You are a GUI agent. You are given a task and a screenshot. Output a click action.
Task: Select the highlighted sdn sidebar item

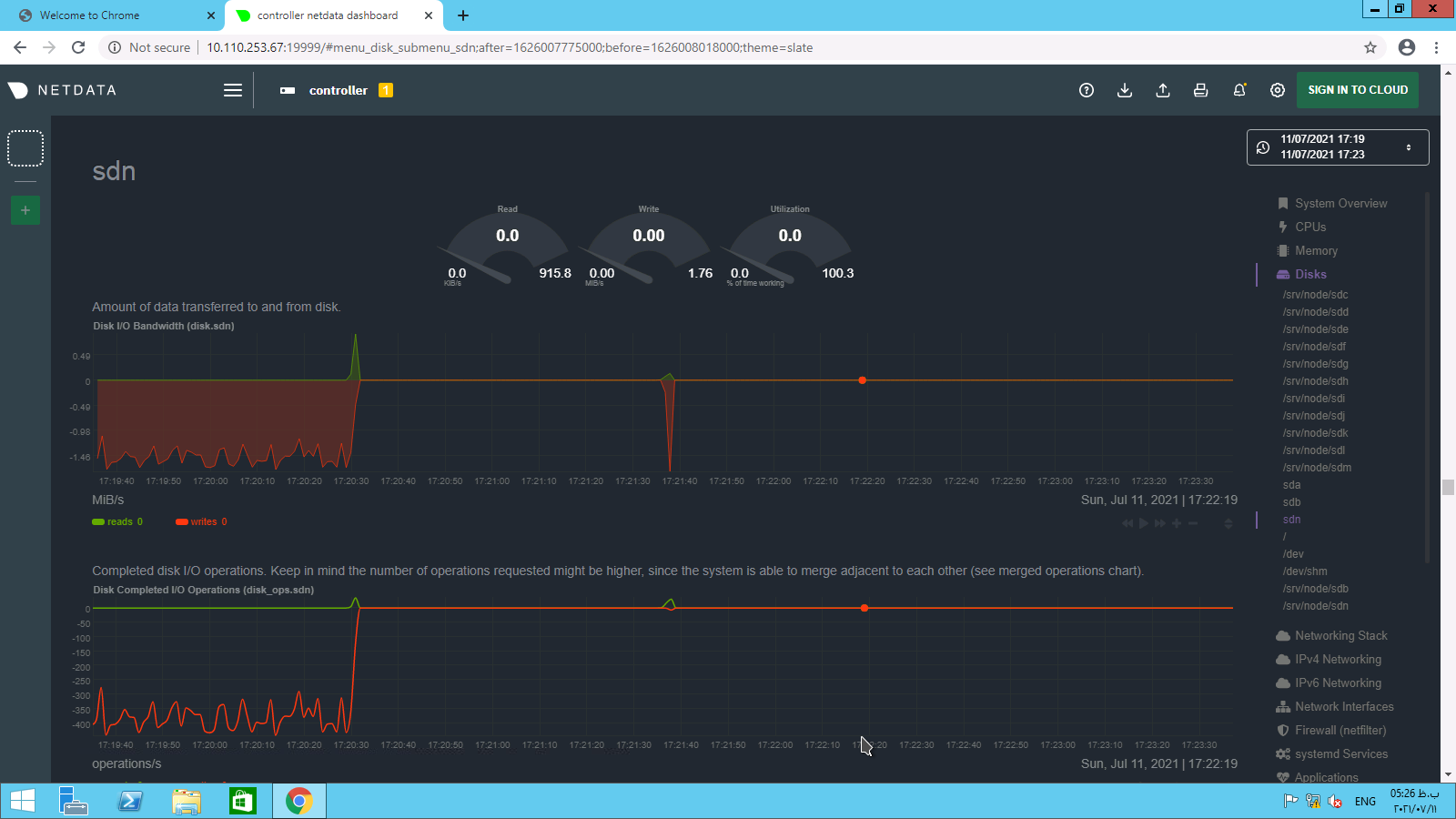click(x=1292, y=520)
